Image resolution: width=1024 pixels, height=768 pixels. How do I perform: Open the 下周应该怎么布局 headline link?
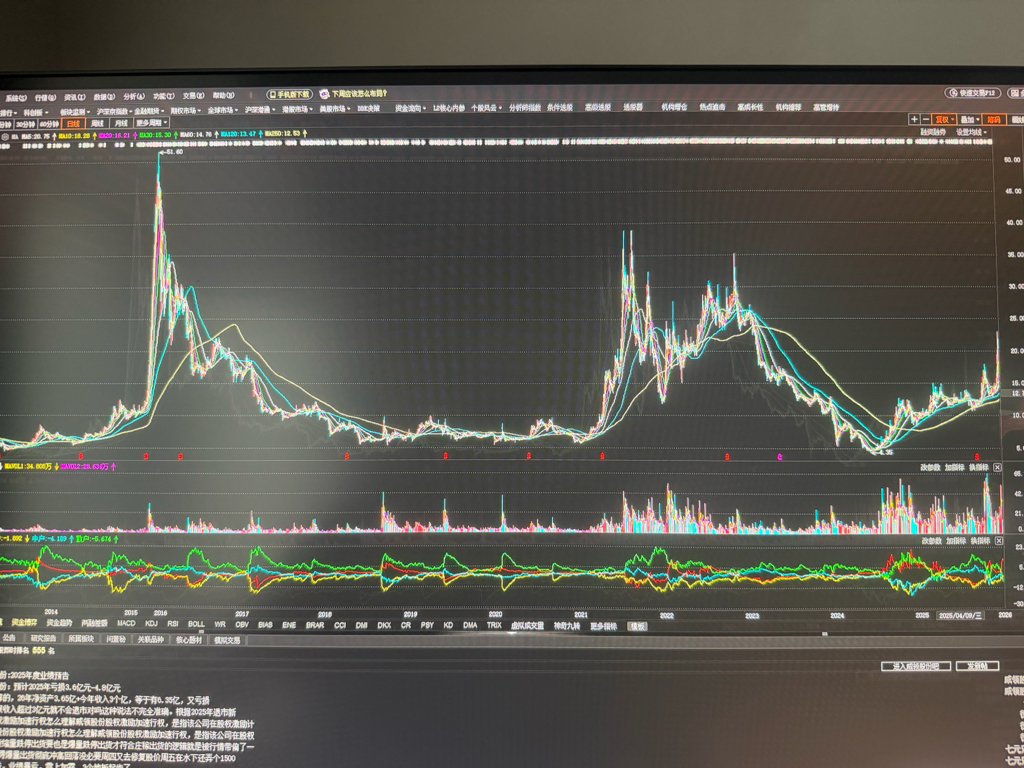point(359,94)
